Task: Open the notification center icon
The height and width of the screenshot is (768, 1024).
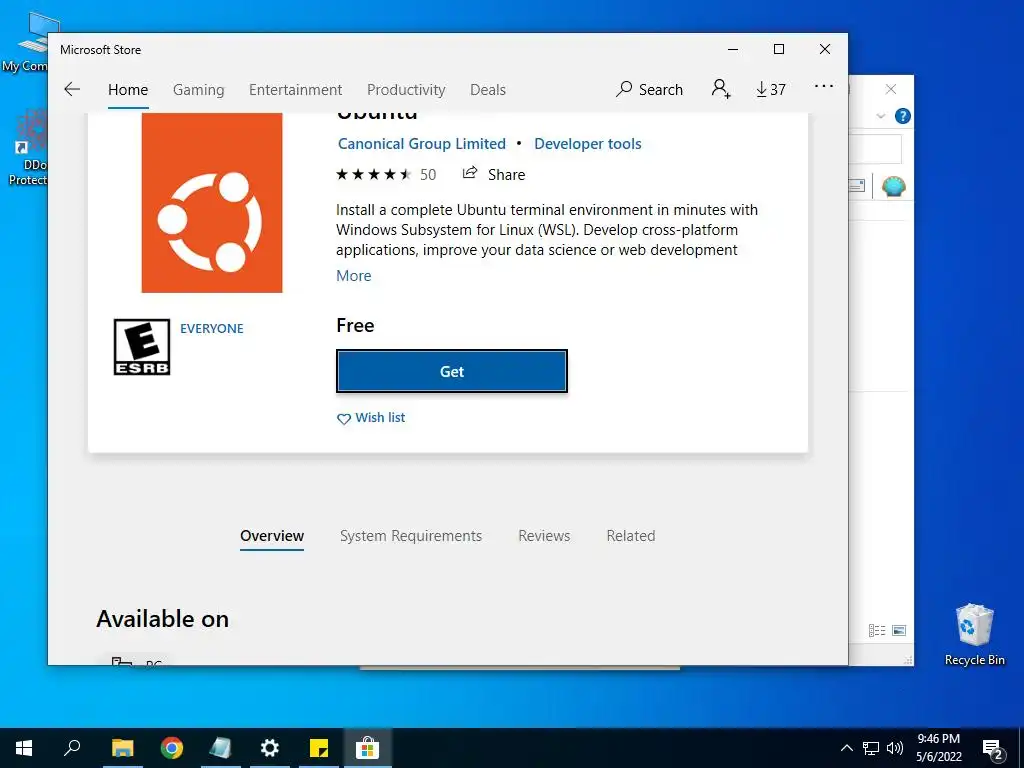Action: tap(993, 750)
